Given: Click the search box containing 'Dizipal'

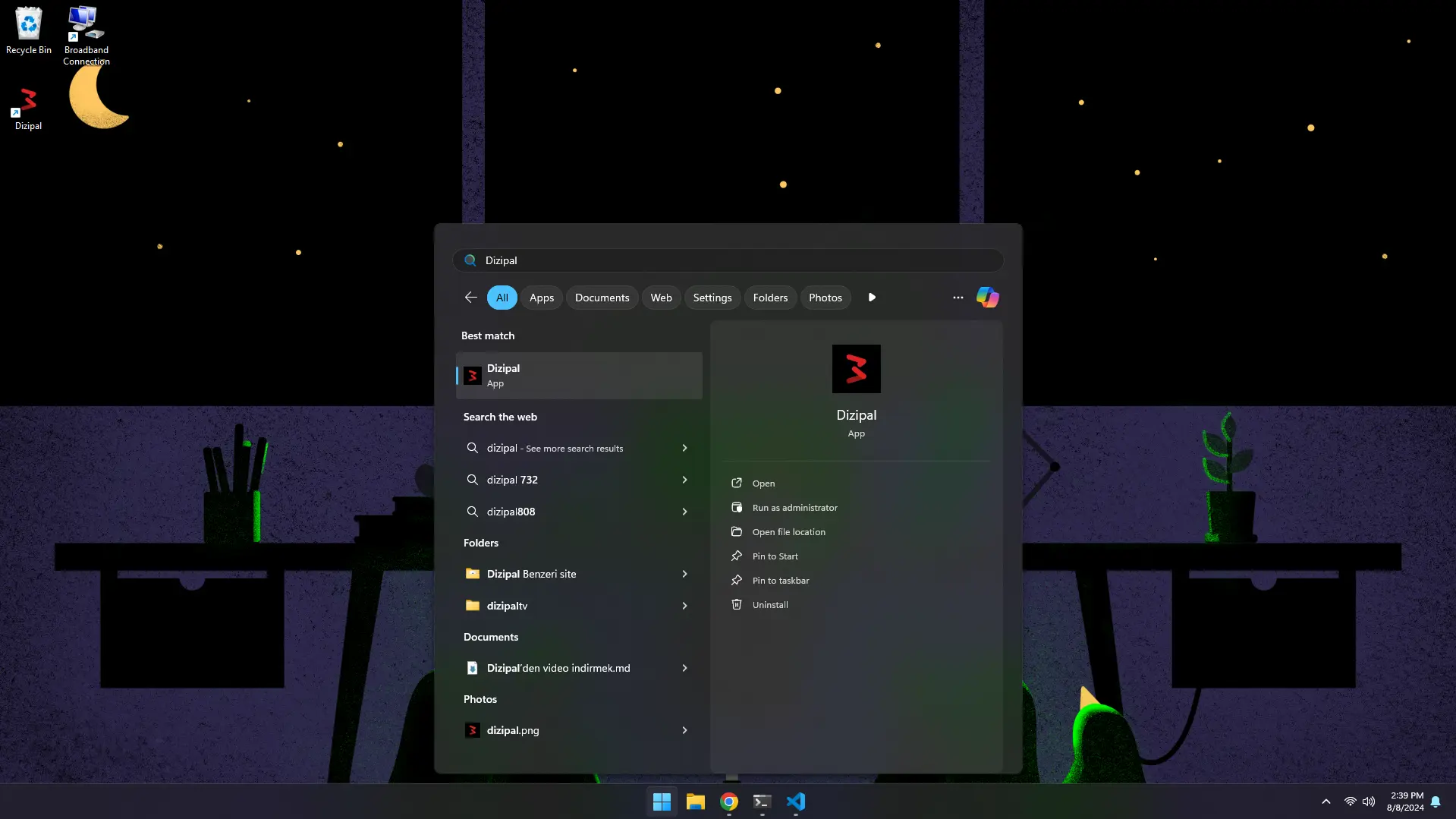Looking at the screenshot, I should [728, 260].
